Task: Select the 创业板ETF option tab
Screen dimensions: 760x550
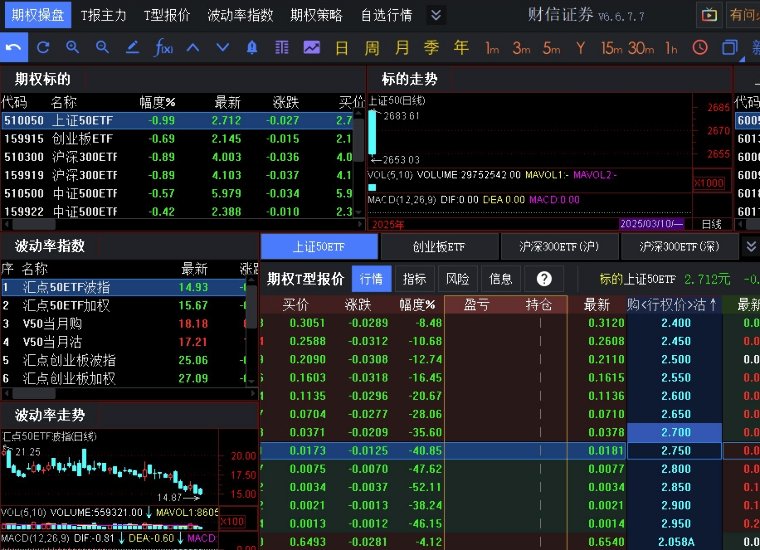Action: [x=439, y=247]
